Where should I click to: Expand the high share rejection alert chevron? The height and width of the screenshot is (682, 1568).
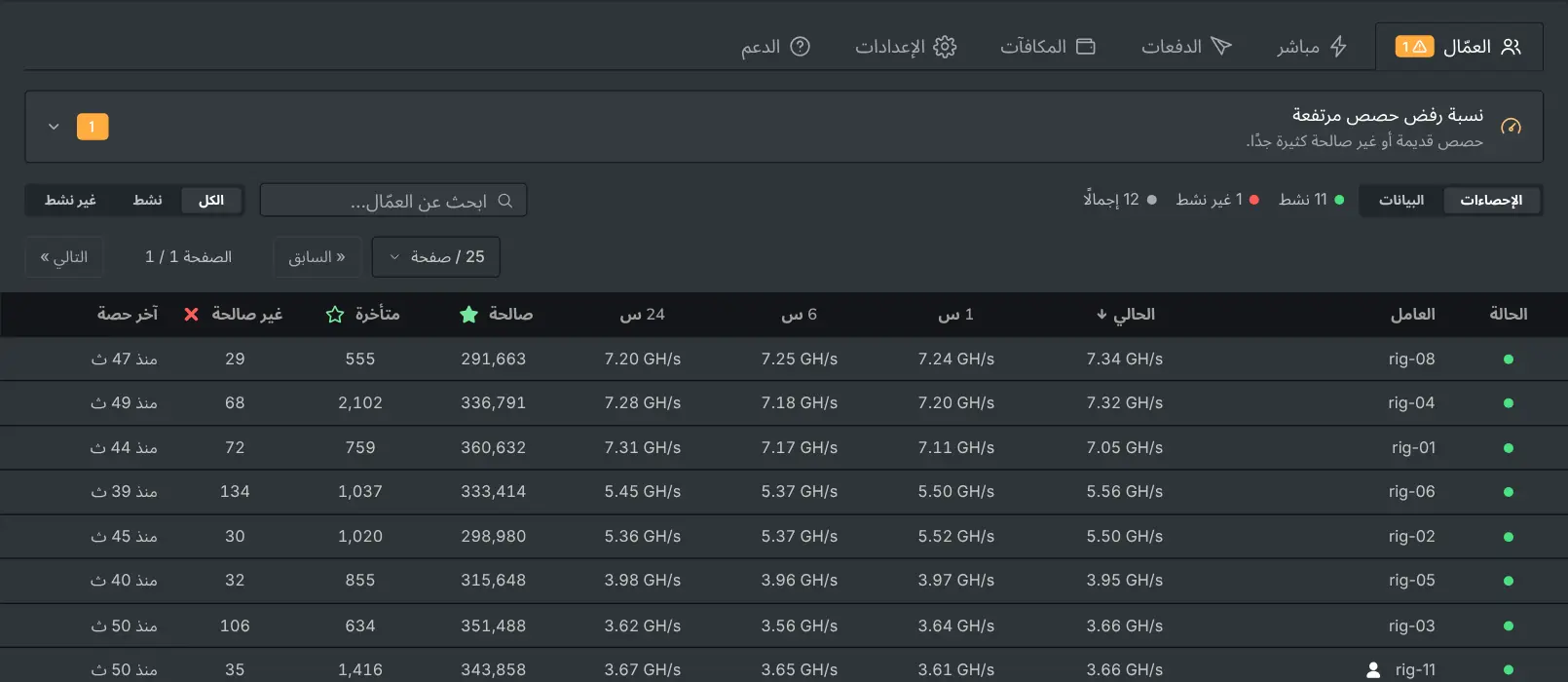pos(54,127)
